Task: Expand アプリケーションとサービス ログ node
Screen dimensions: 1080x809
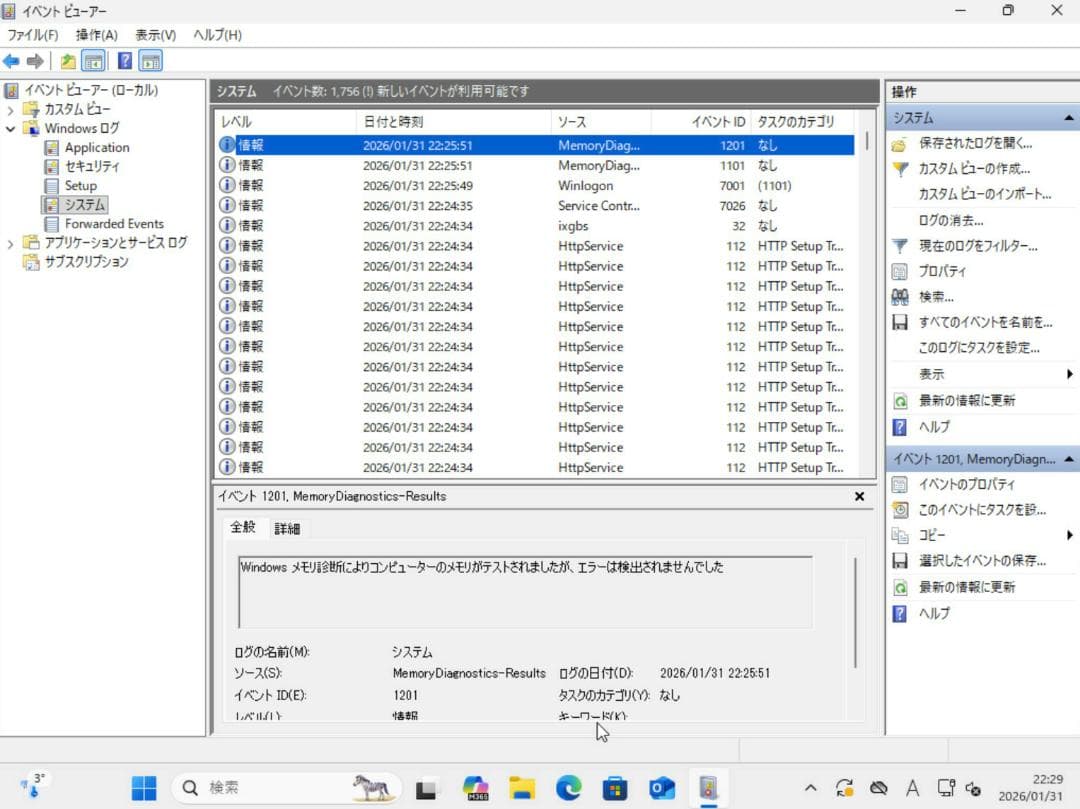Action: point(9,243)
